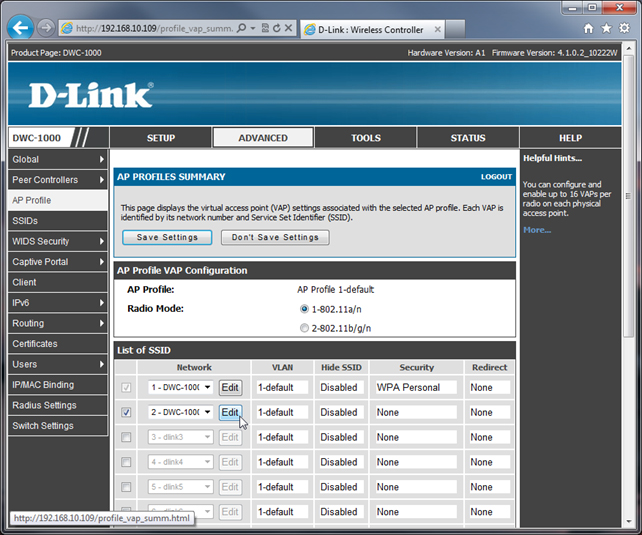642x535 pixels.
Task: Open the browser Home icon
Action: click(x=588, y=28)
